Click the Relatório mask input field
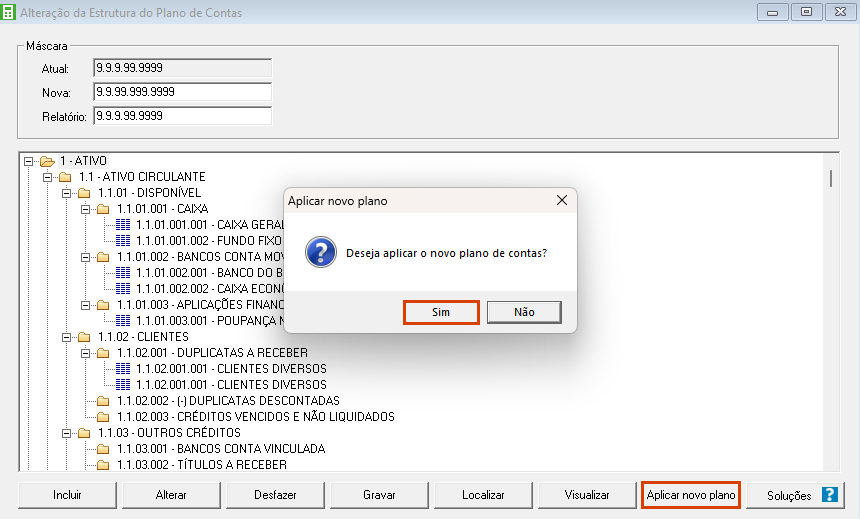The width and height of the screenshot is (860, 519). pos(182,115)
